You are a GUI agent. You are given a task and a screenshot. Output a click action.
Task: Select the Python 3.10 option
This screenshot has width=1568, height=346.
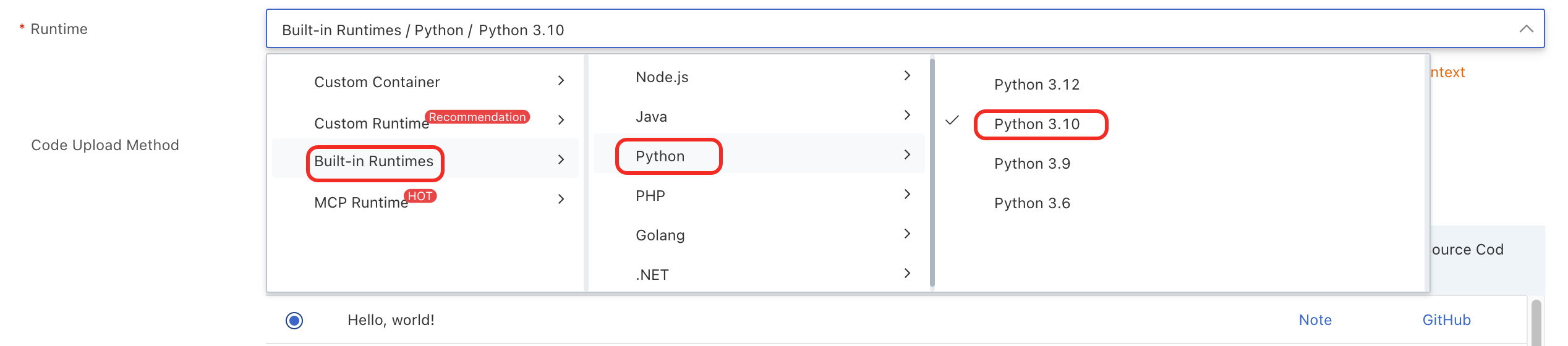pos(1036,124)
